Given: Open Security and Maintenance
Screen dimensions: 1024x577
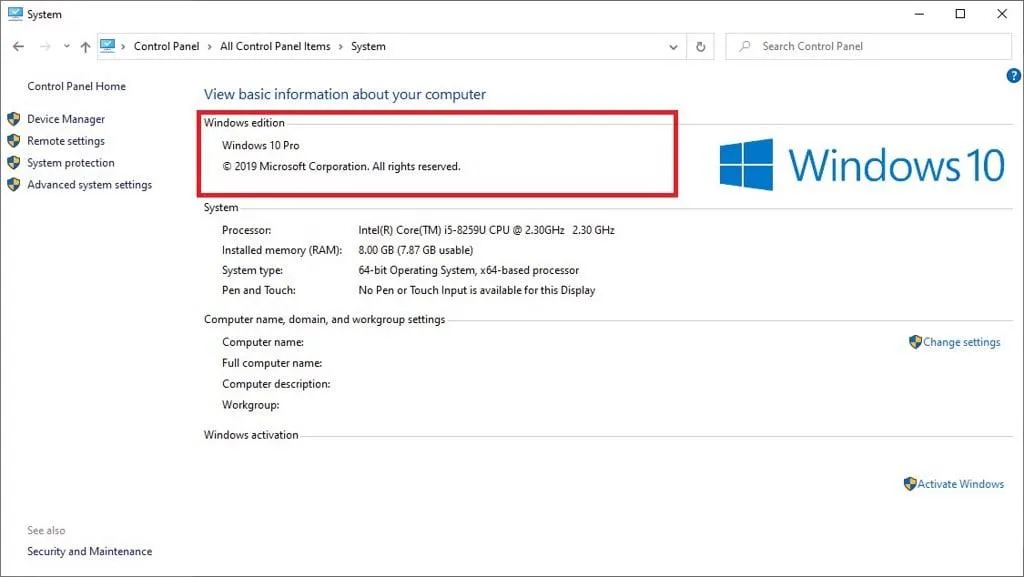Looking at the screenshot, I should [89, 551].
